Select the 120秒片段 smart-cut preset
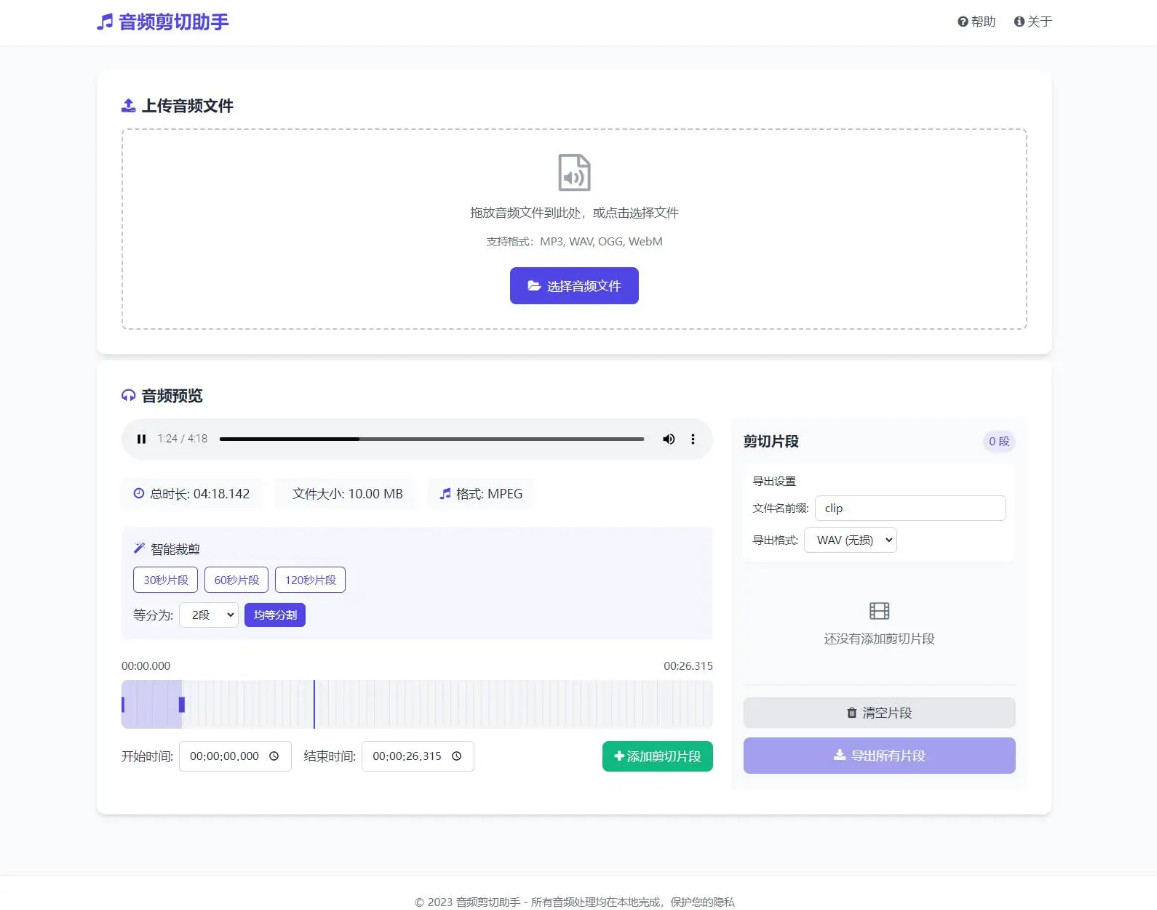 coord(309,579)
